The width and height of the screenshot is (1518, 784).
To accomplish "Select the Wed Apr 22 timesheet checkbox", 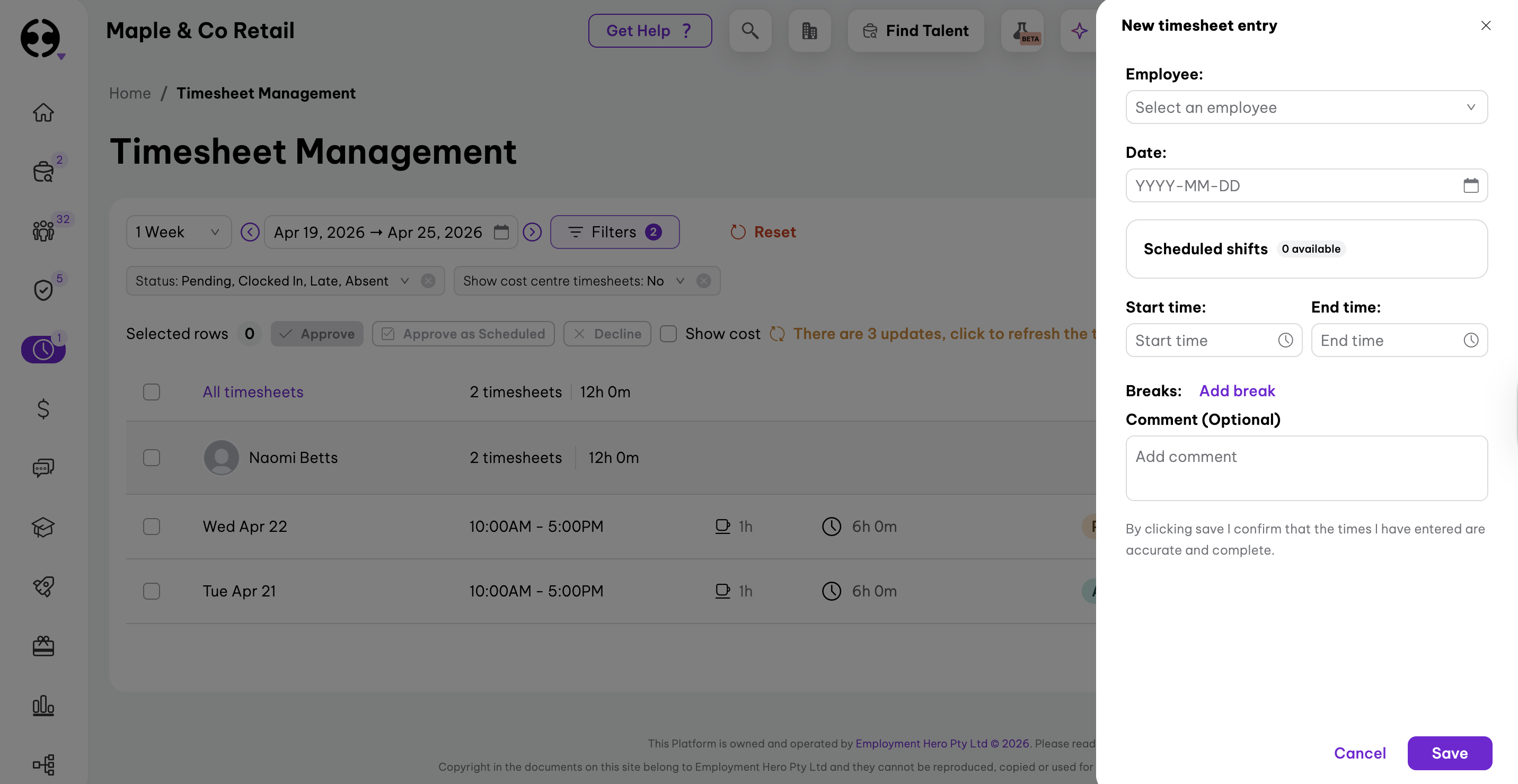I will 152,526.
